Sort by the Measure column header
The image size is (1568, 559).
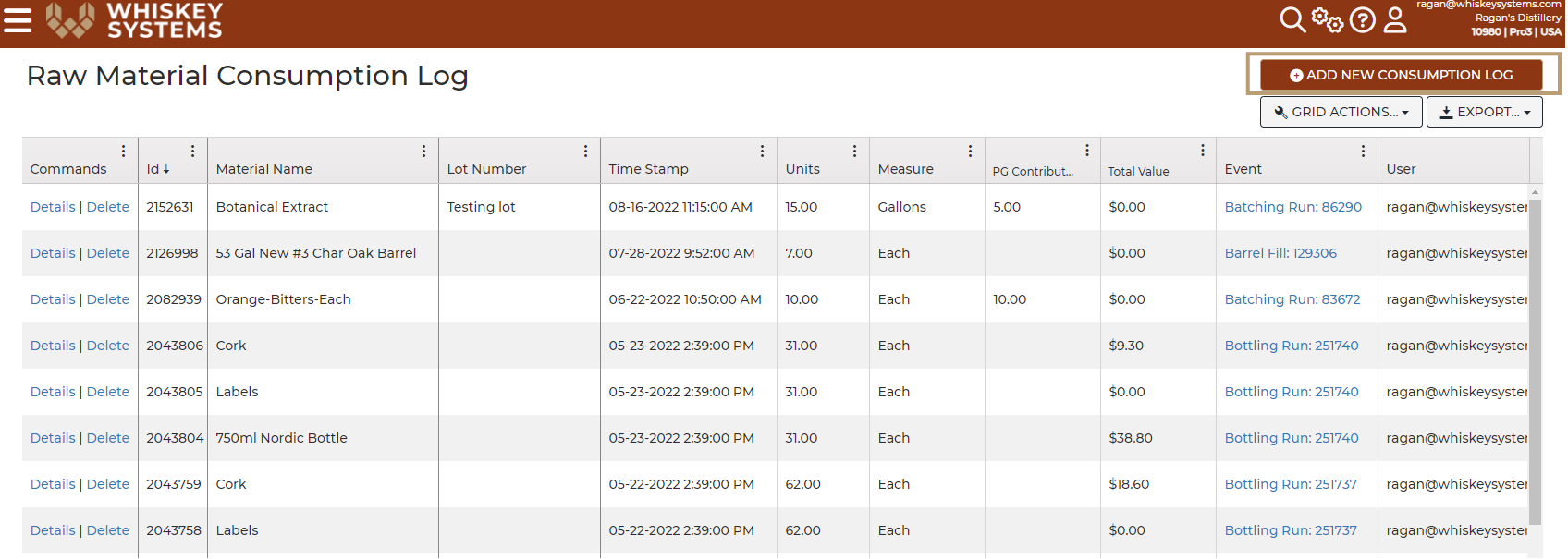pyautogui.click(x=905, y=169)
